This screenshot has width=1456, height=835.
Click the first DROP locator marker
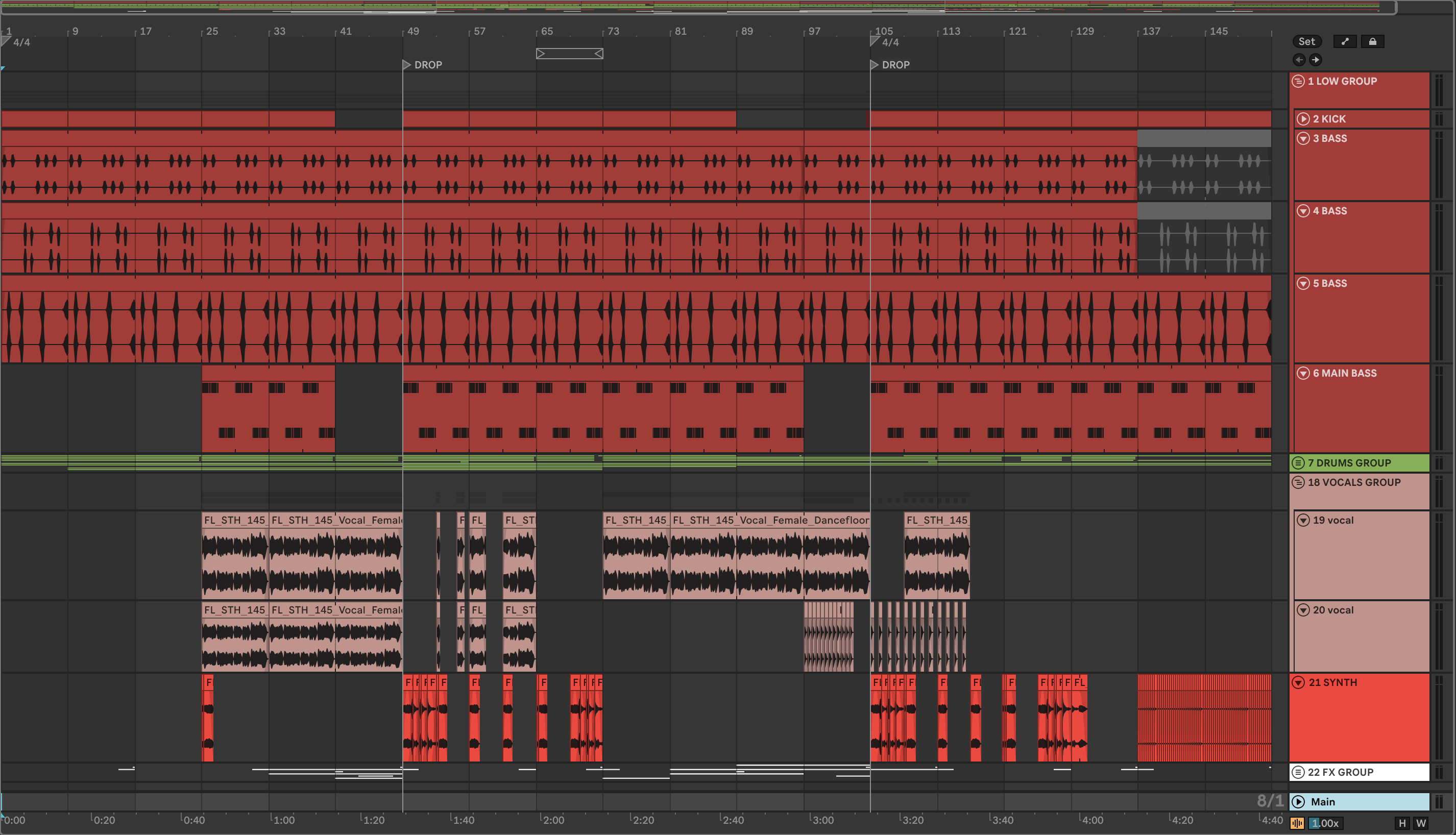coord(406,65)
